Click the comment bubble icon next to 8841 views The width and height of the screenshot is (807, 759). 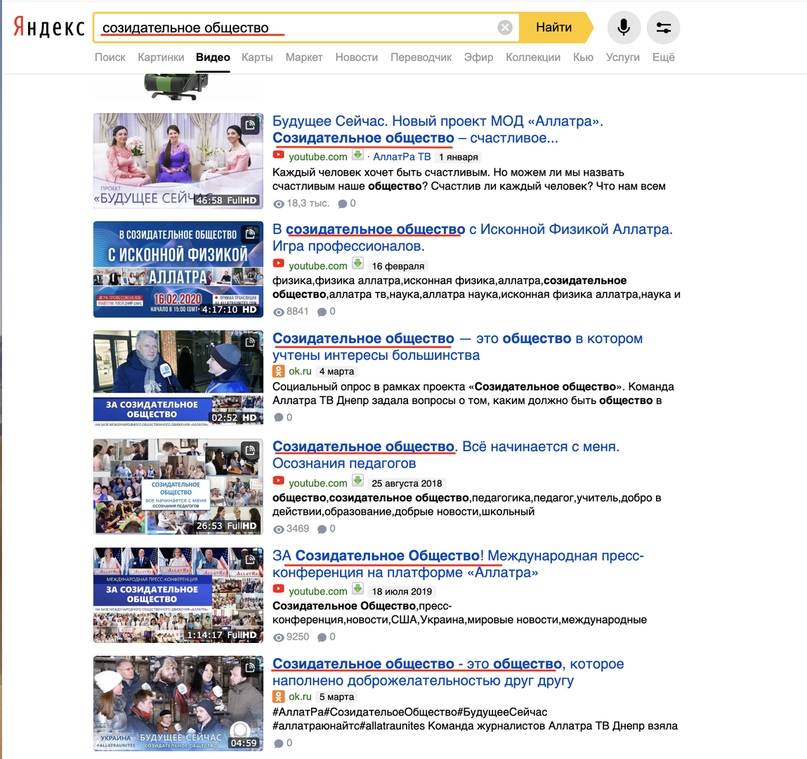click(x=322, y=312)
